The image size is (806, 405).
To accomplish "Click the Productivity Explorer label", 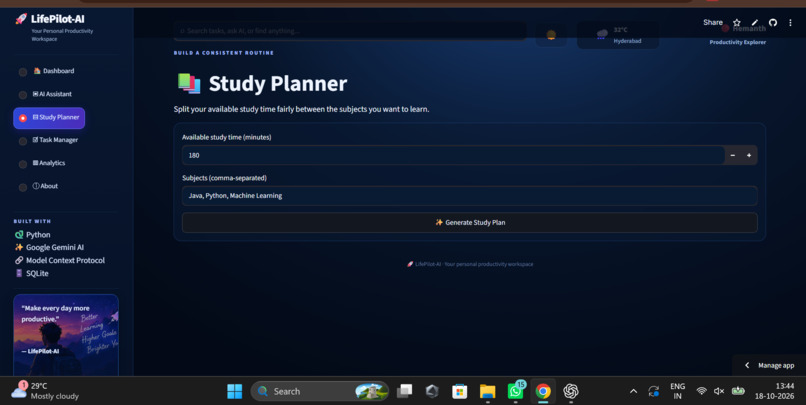I will point(738,42).
